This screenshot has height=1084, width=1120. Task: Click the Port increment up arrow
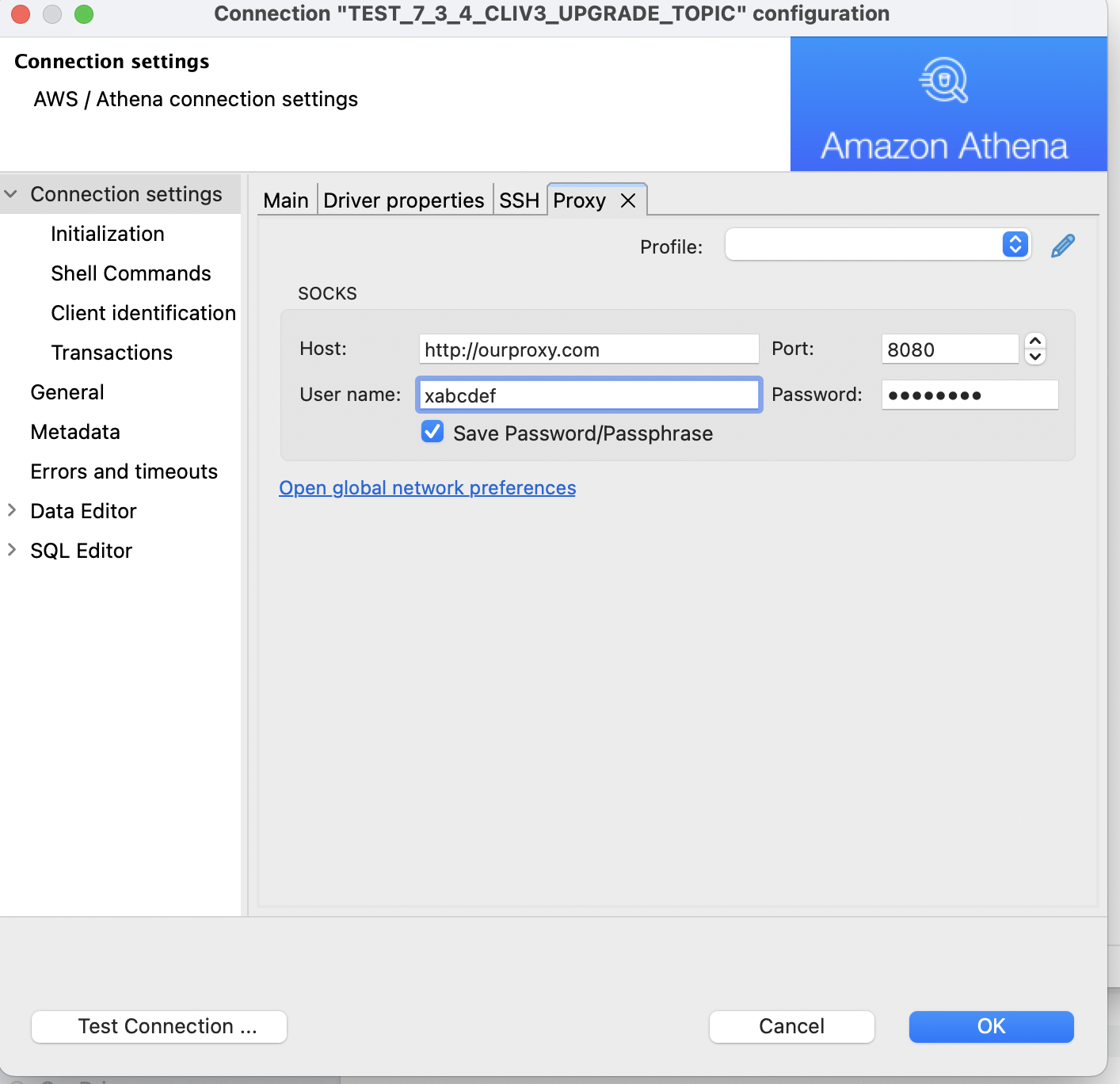[x=1034, y=342]
